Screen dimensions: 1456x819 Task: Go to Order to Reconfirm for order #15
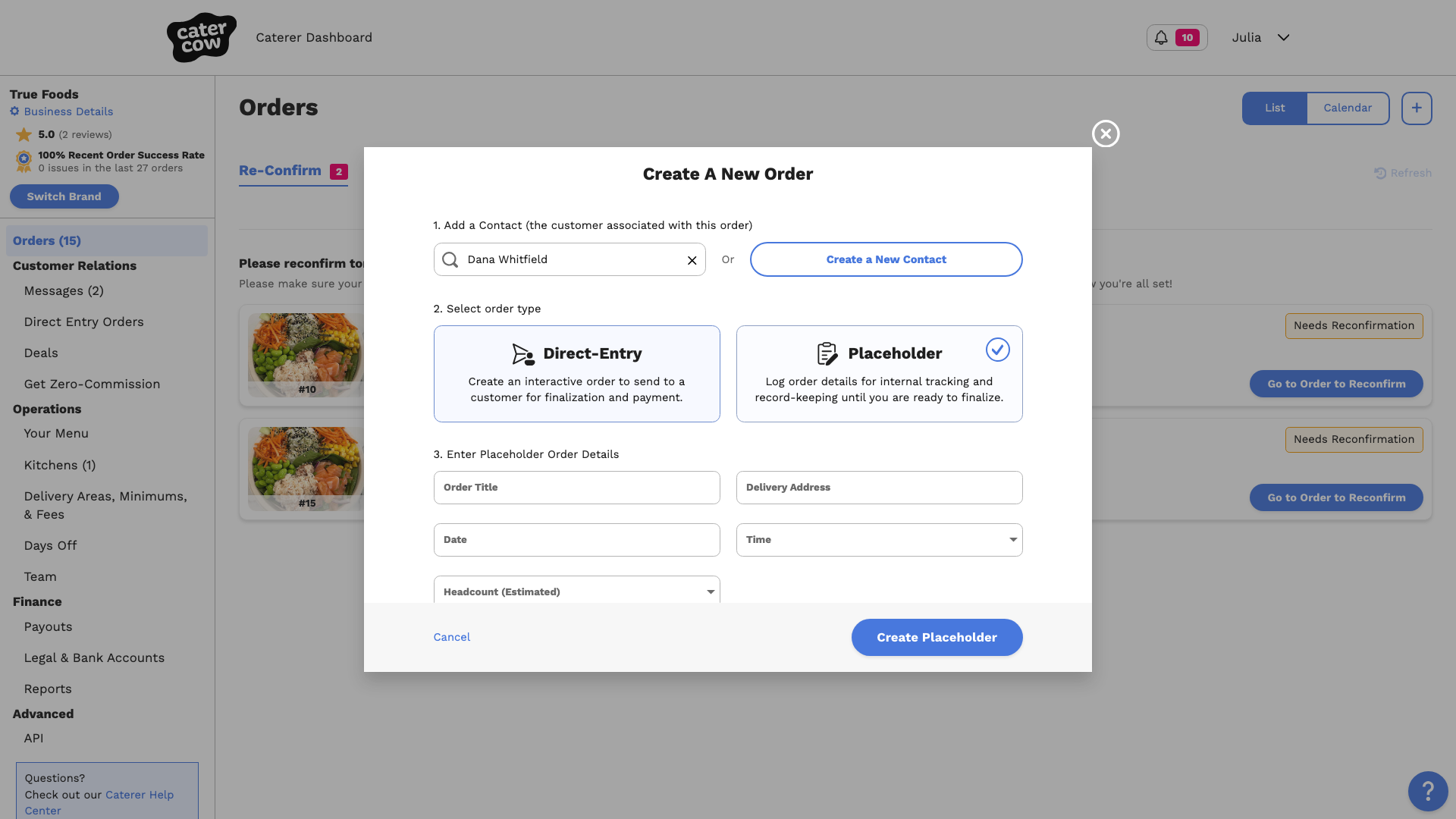point(1336,497)
